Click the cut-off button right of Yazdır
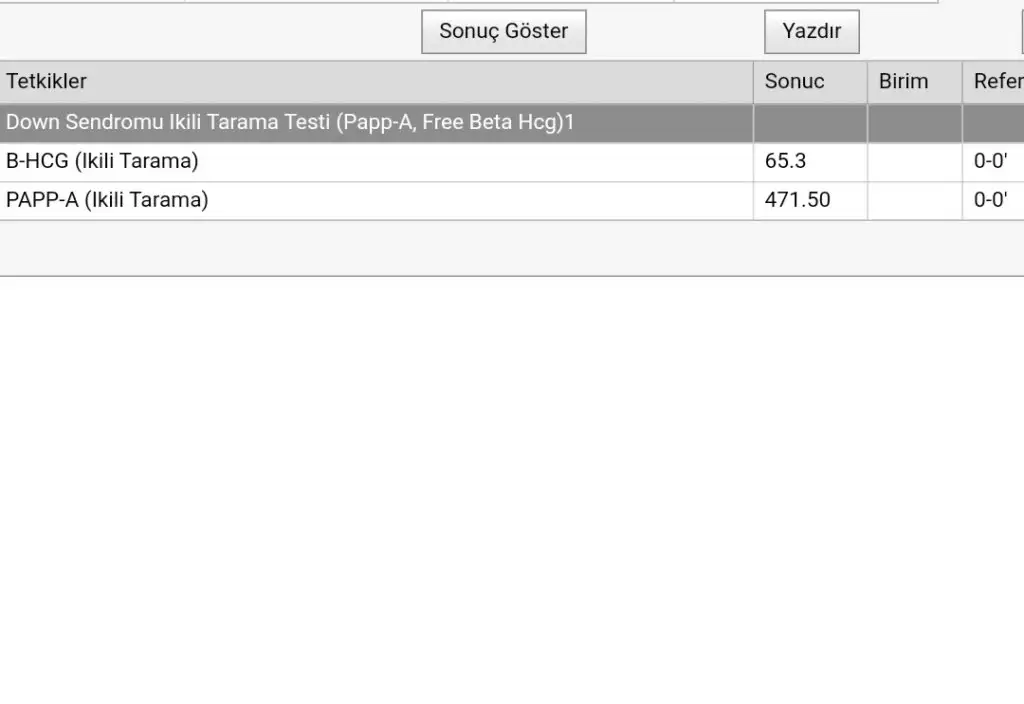 1022,31
